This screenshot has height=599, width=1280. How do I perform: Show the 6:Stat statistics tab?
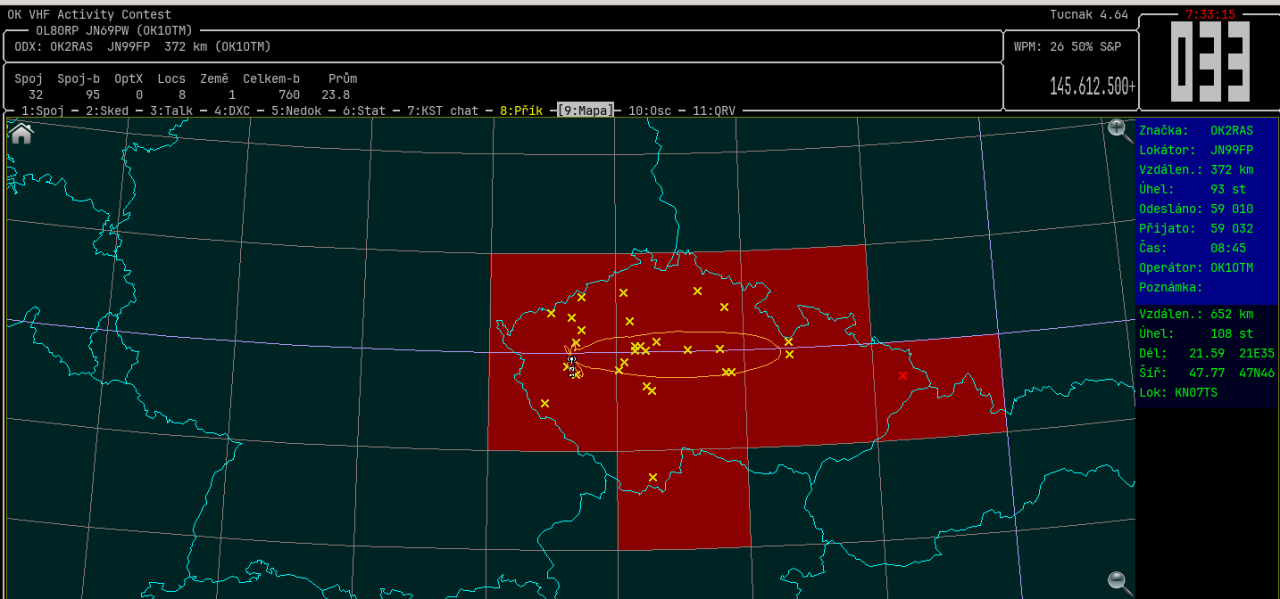[x=364, y=111]
